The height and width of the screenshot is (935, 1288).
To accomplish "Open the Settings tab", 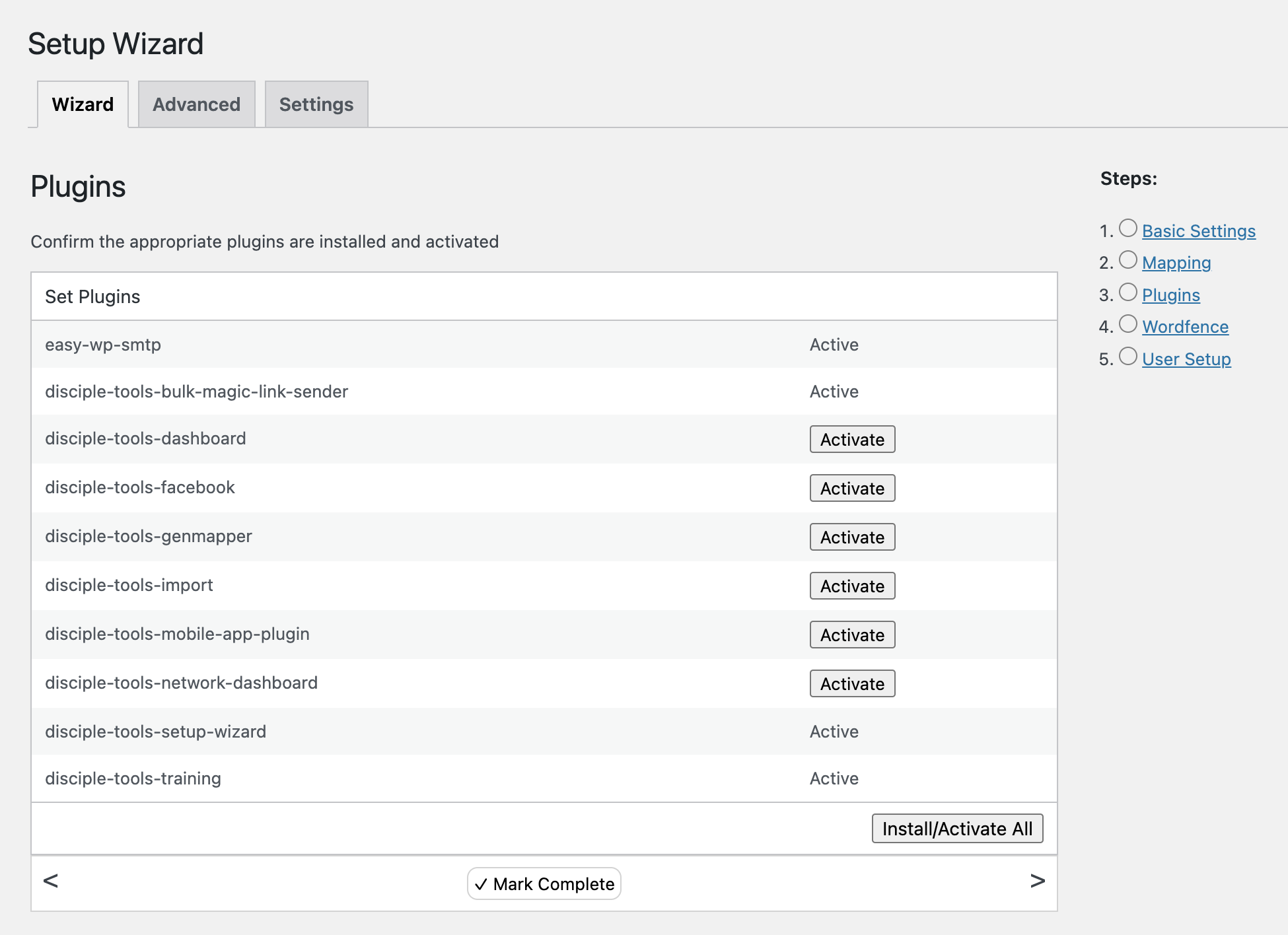I will [316, 104].
